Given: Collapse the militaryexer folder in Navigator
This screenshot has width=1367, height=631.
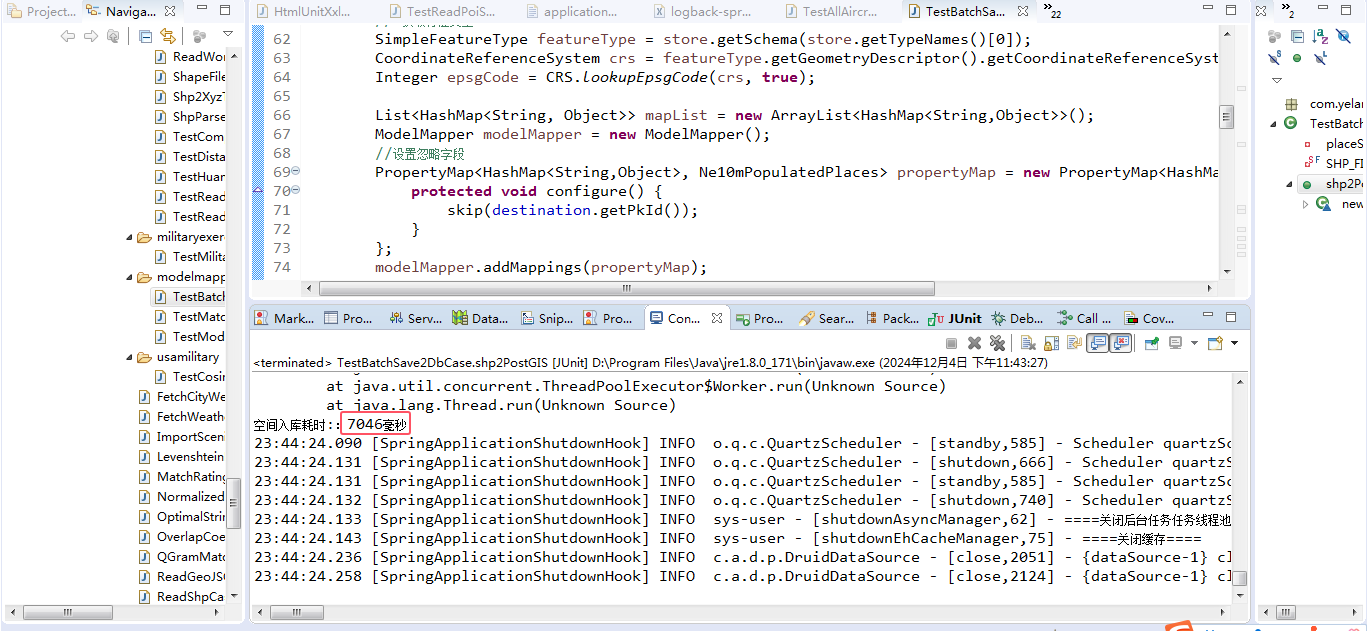Looking at the screenshot, I should click(x=130, y=237).
